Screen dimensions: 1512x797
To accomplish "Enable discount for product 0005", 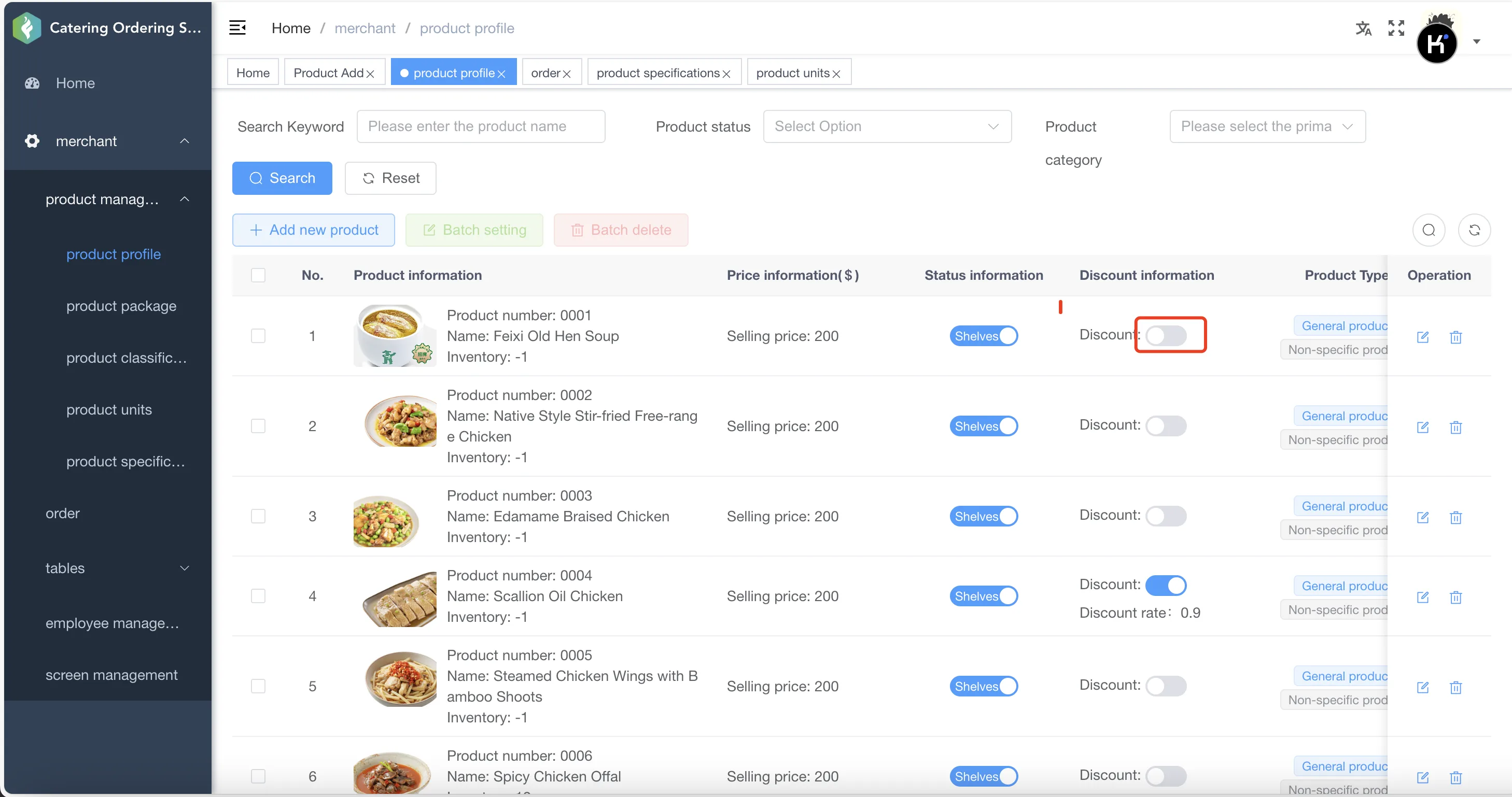I will coord(1166,686).
